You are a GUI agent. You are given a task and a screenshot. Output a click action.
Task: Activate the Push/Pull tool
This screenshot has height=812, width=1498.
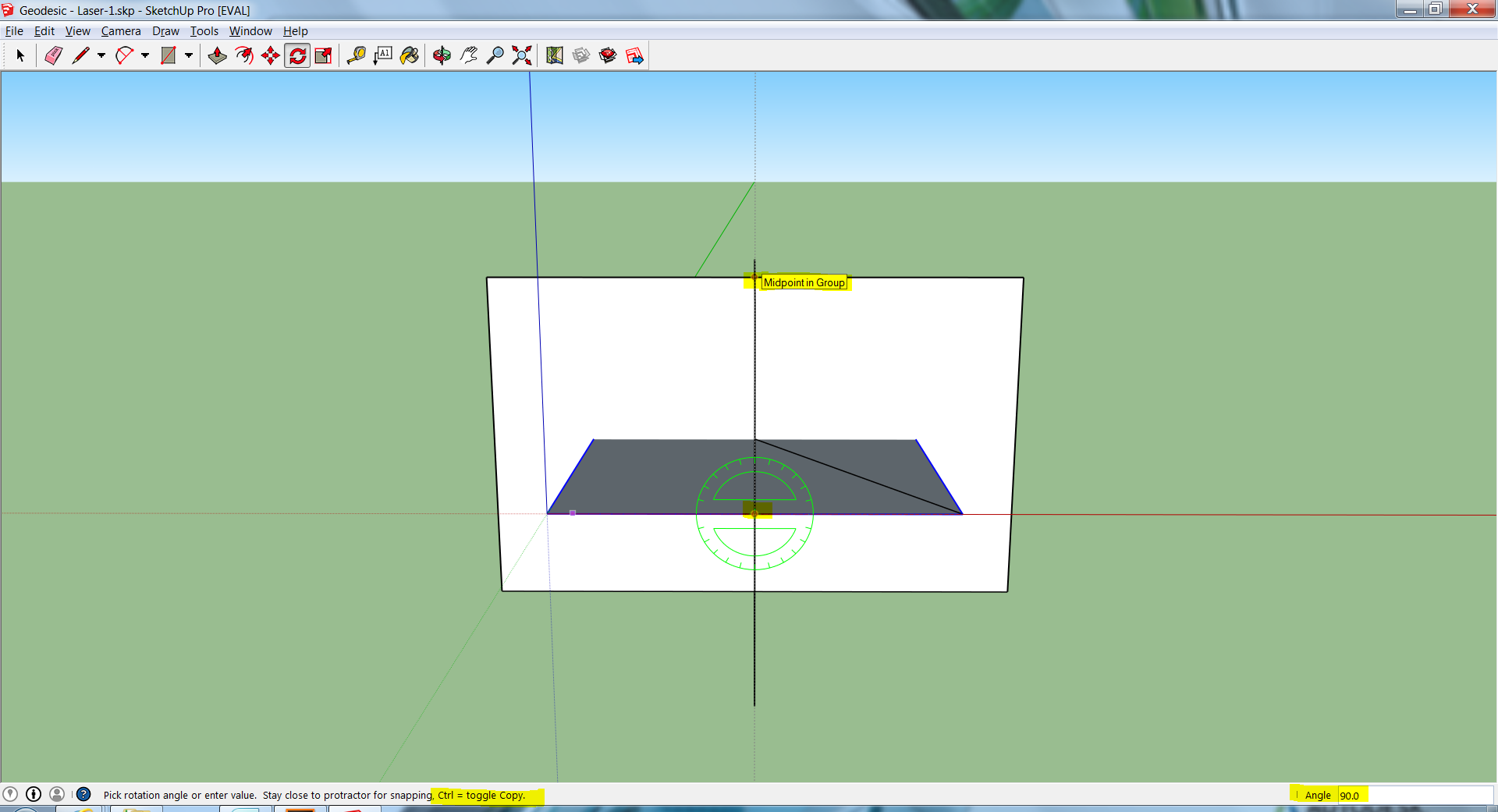(x=218, y=55)
